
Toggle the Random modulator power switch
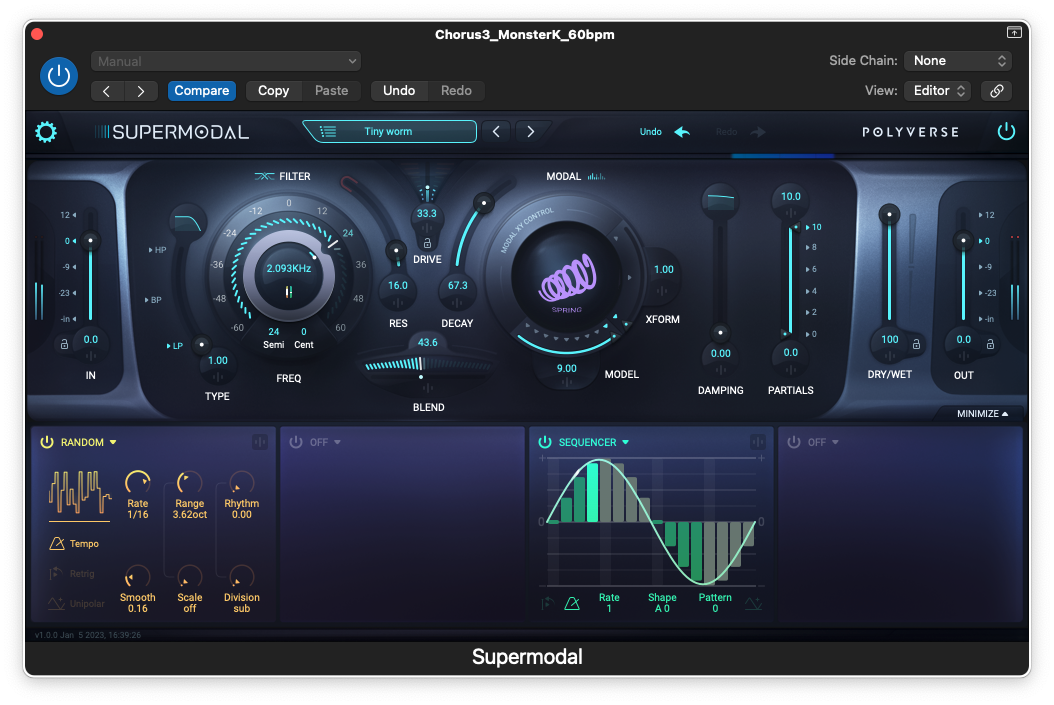click(x=46, y=442)
